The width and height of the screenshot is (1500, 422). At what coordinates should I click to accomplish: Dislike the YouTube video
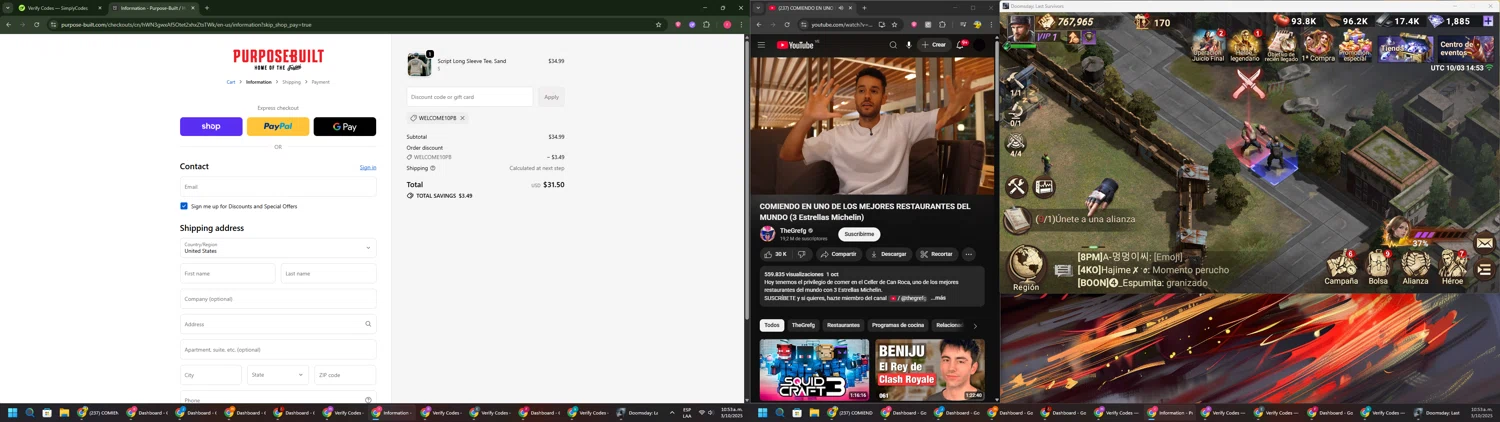[x=802, y=254]
